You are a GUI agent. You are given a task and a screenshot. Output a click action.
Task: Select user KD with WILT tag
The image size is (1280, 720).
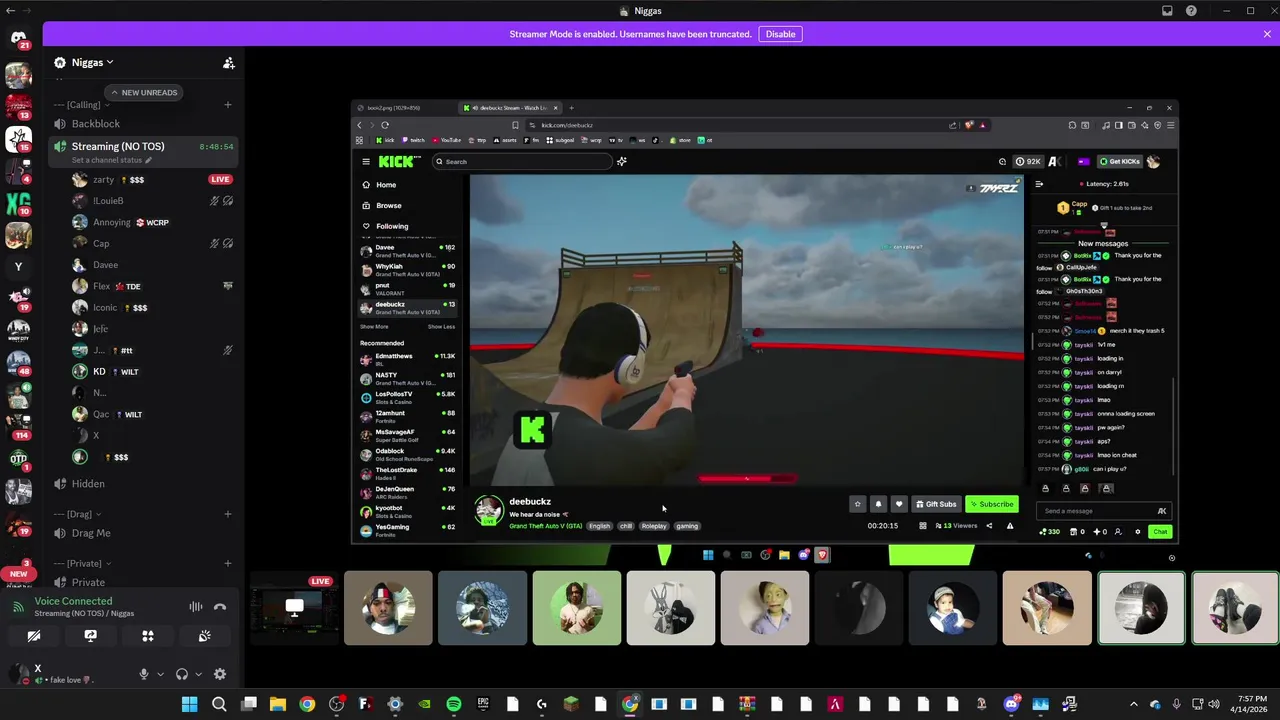[152, 372]
